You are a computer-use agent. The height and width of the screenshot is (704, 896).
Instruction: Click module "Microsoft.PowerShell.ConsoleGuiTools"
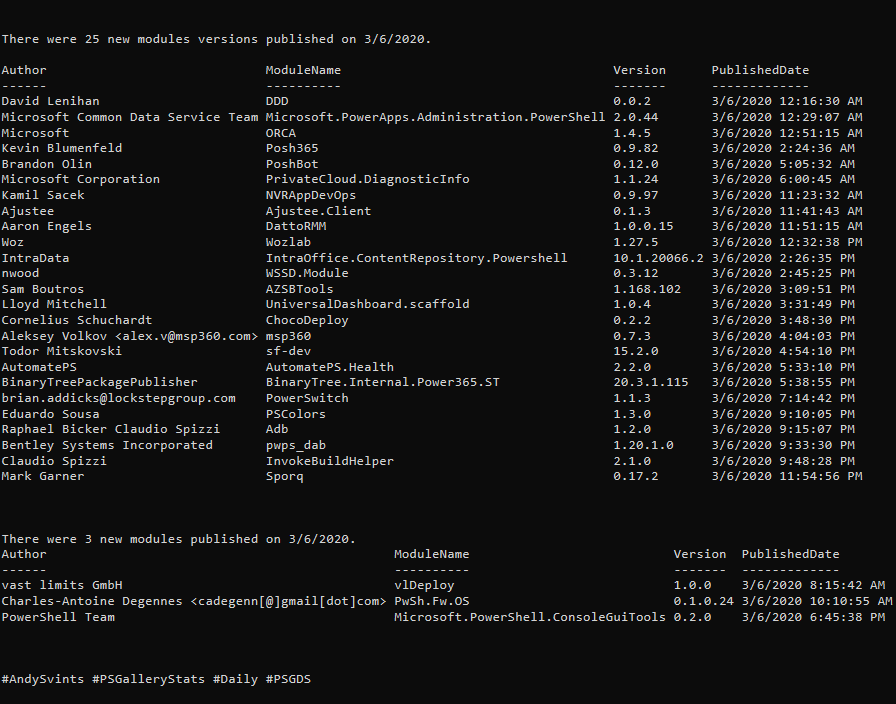click(x=530, y=618)
